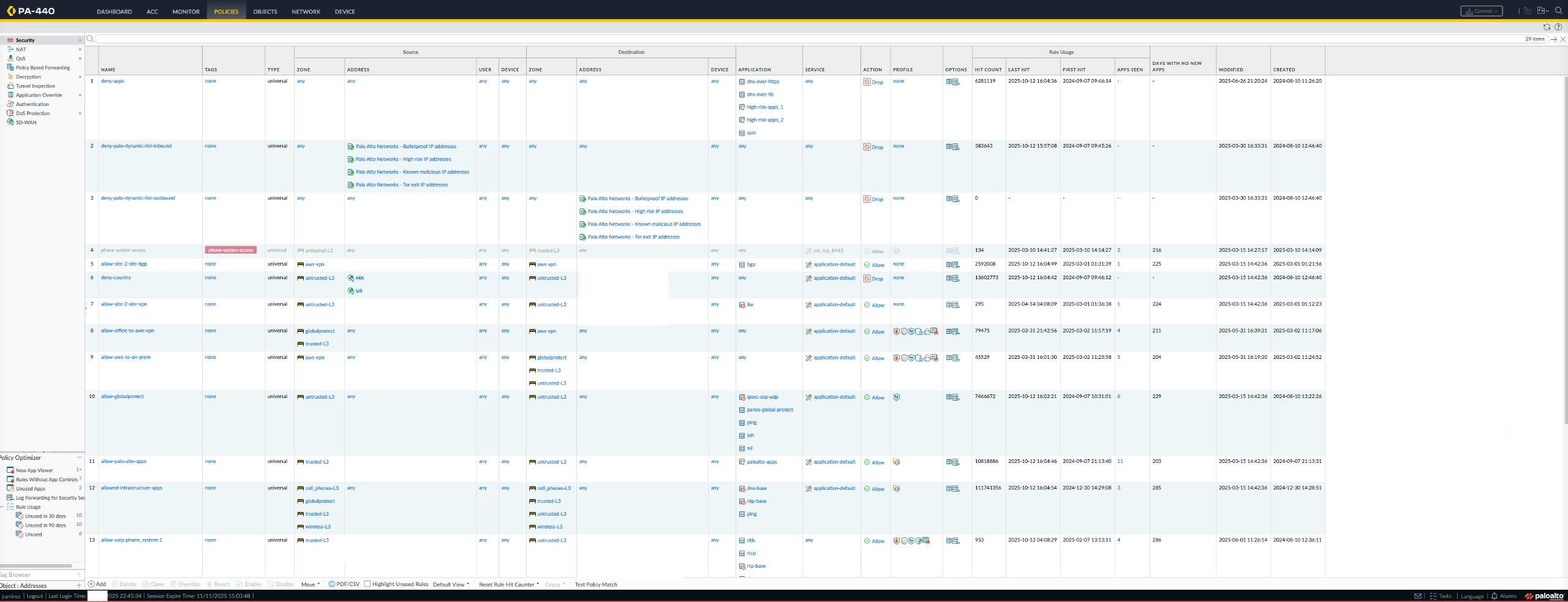Open the Reset Rule Hit Counter dropdown
This screenshot has height=602, width=1568.
click(508, 584)
